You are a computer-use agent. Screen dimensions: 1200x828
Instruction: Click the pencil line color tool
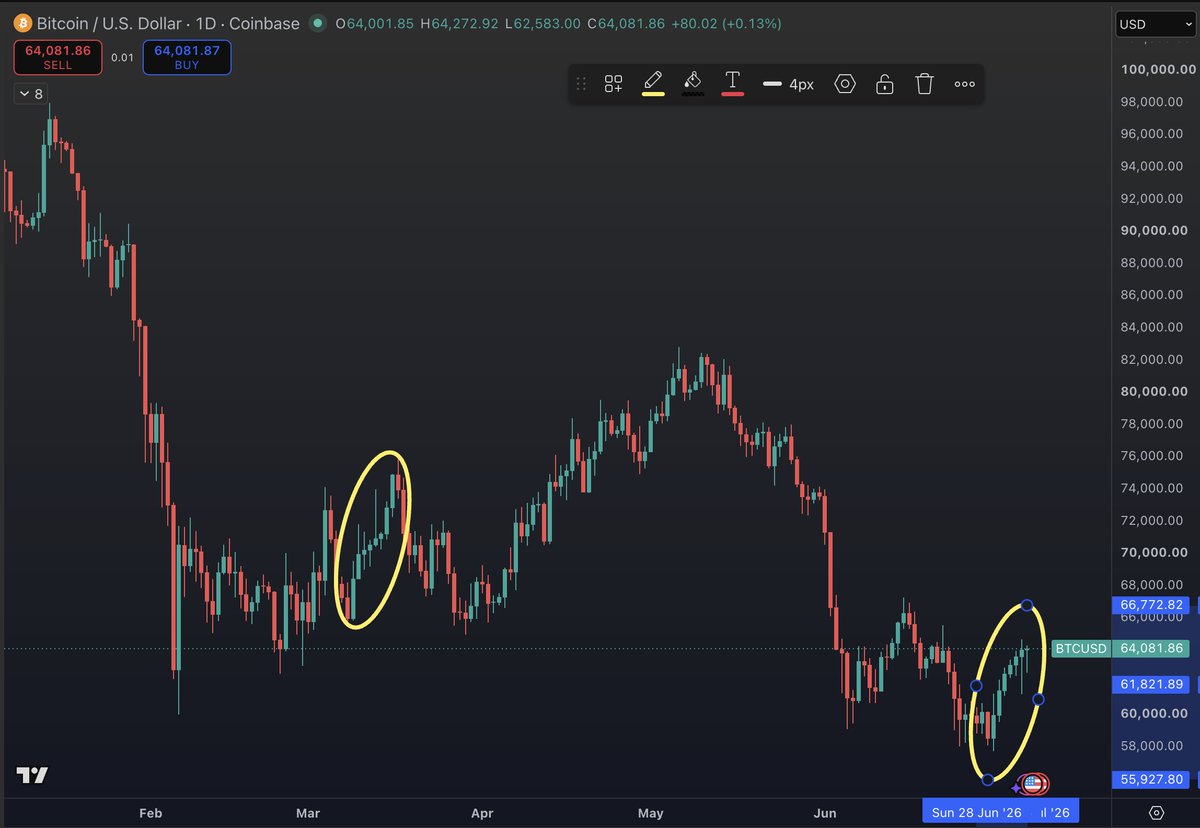coord(653,83)
